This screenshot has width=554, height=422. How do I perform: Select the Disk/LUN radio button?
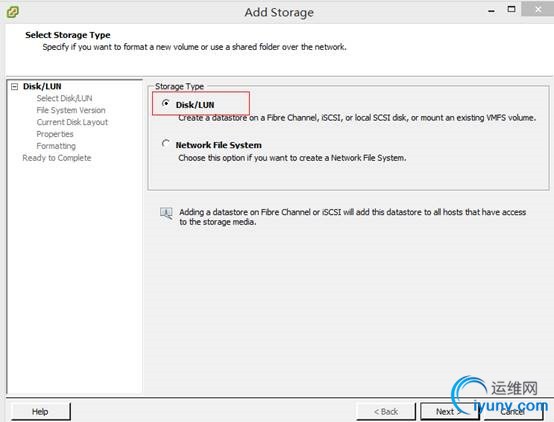pyautogui.click(x=165, y=103)
